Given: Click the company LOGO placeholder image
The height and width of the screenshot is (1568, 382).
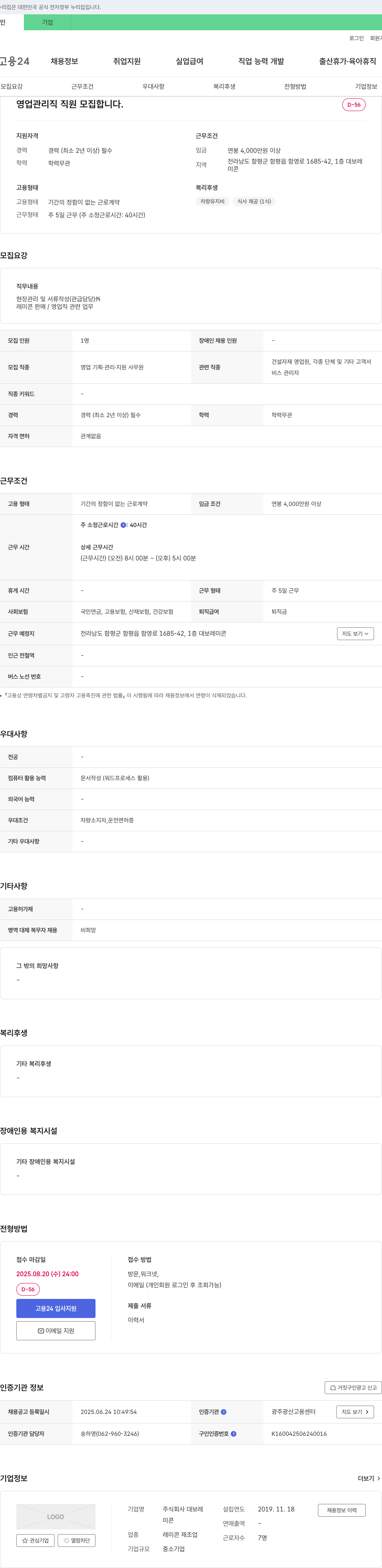Looking at the screenshot, I should (x=56, y=1516).
